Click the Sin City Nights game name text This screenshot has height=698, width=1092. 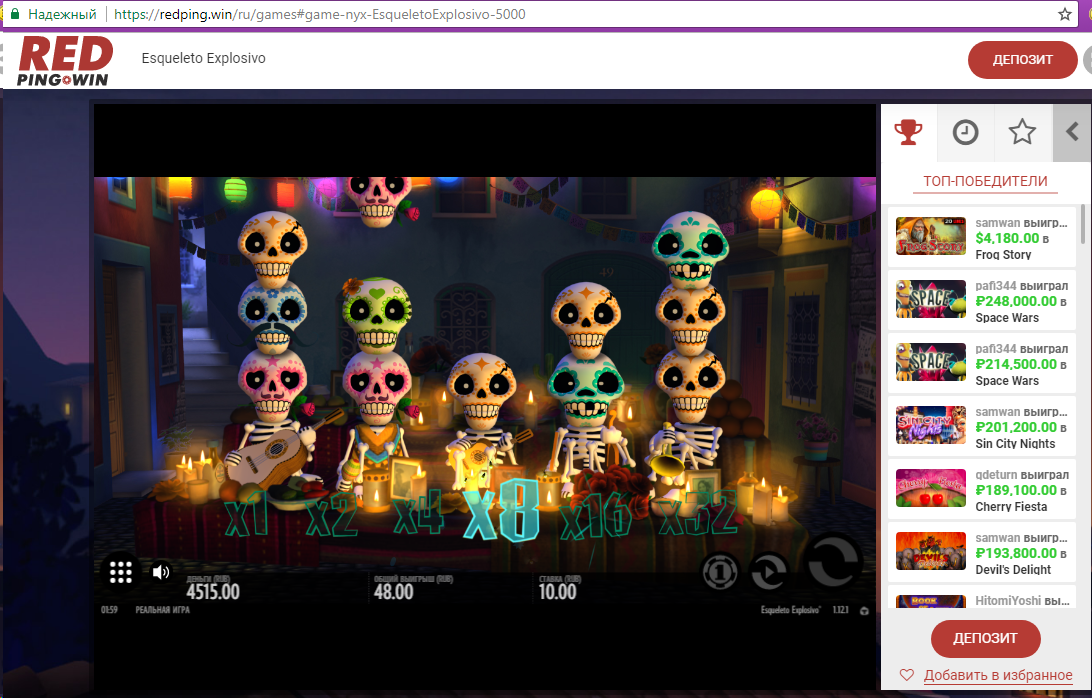(1015, 444)
